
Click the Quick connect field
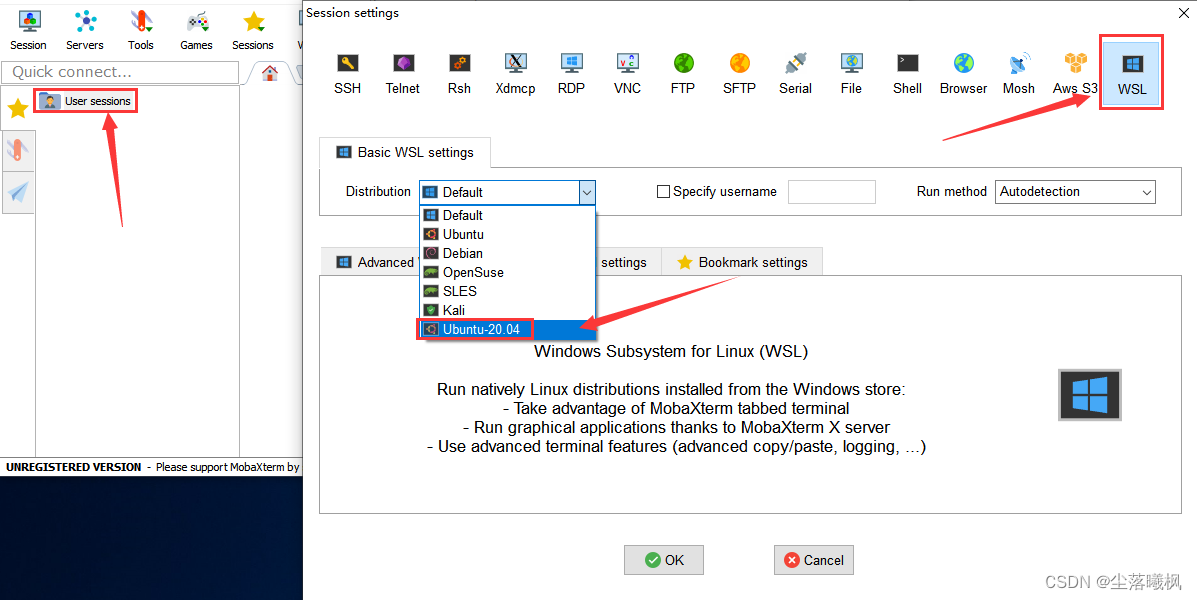(120, 72)
